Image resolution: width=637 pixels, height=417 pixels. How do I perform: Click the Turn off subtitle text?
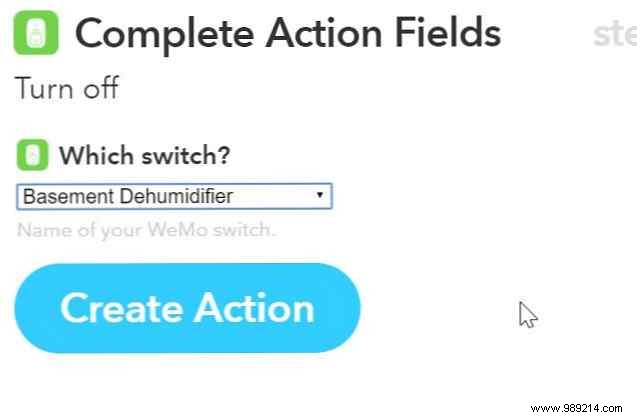[x=66, y=88]
